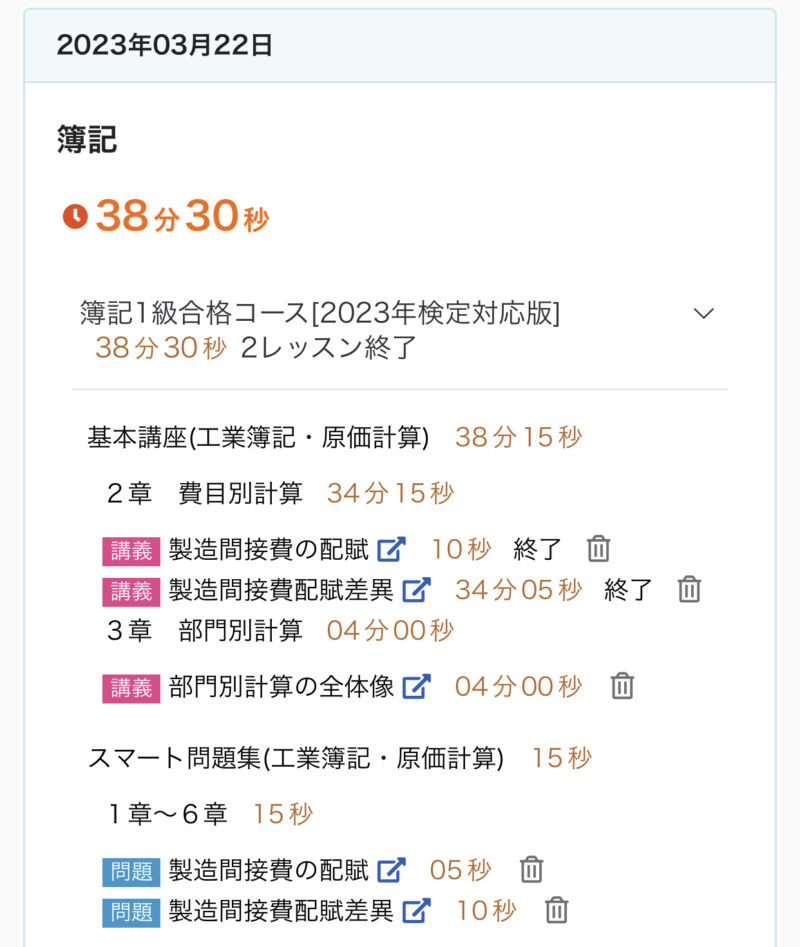Click the スマート問題集(工業簿記・原価計算) section heading

click(296, 759)
